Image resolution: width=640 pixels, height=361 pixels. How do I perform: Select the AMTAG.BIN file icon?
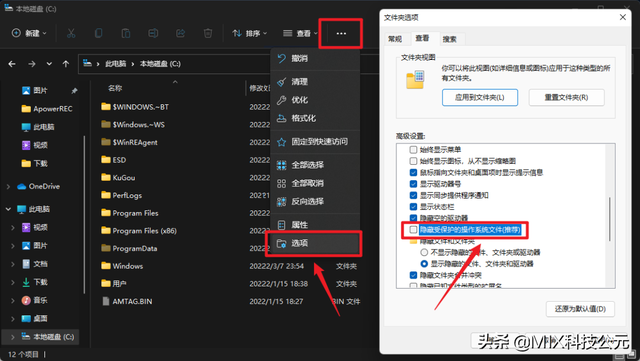pyautogui.click(x=106, y=301)
